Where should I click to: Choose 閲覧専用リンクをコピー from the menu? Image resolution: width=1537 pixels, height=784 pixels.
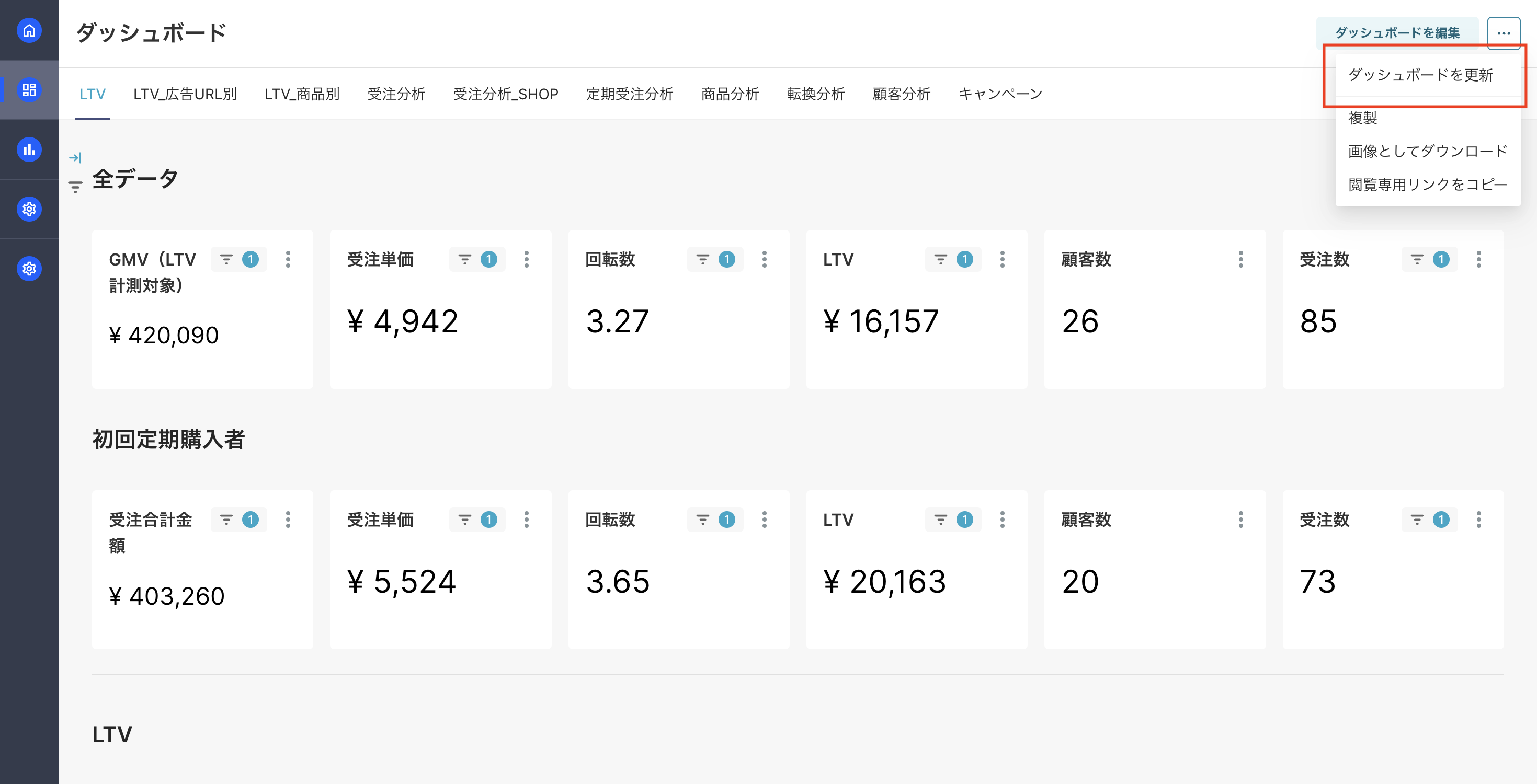1428,184
